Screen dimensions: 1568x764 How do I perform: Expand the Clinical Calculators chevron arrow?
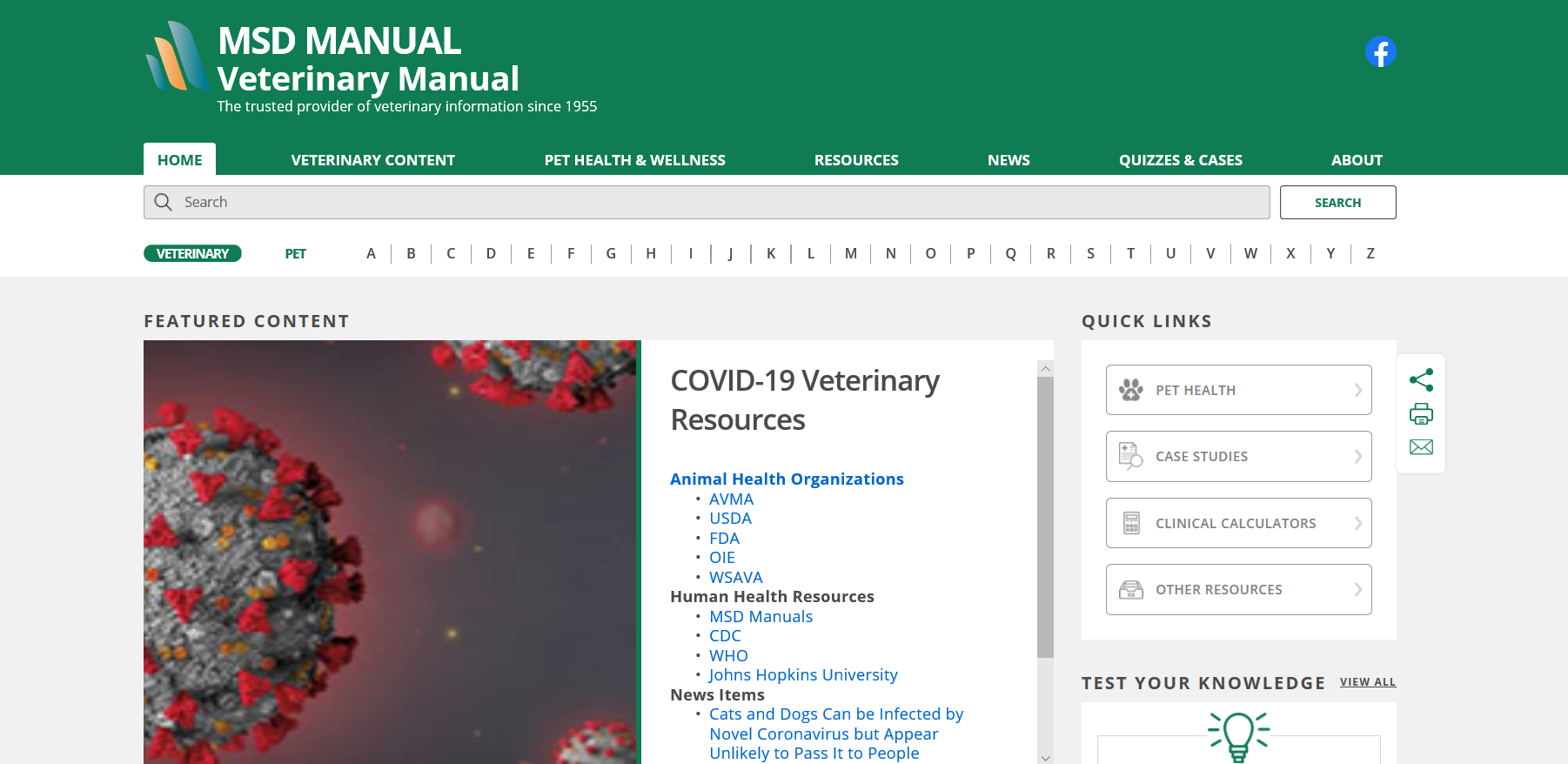[x=1357, y=523]
